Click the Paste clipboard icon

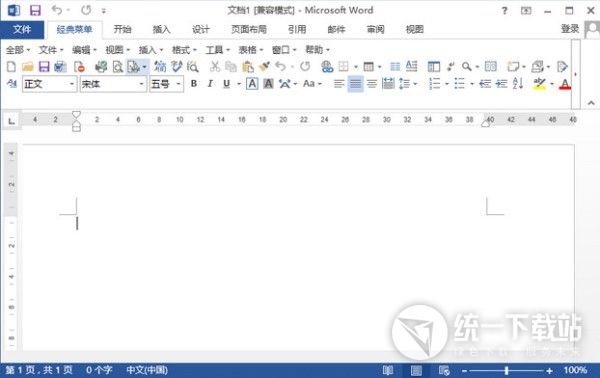pos(248,67)
